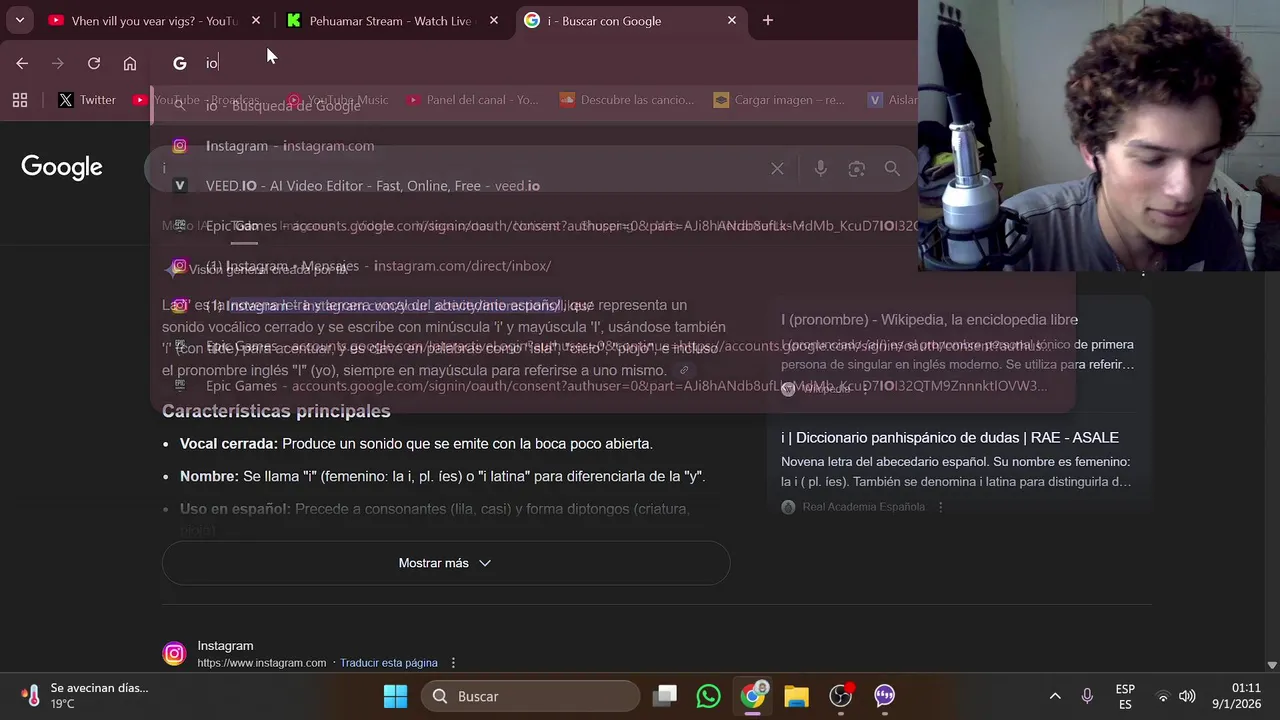The image size is (1280, 720).
Task: Open the Wi-Fi network settings
Action: [1162, 696]
